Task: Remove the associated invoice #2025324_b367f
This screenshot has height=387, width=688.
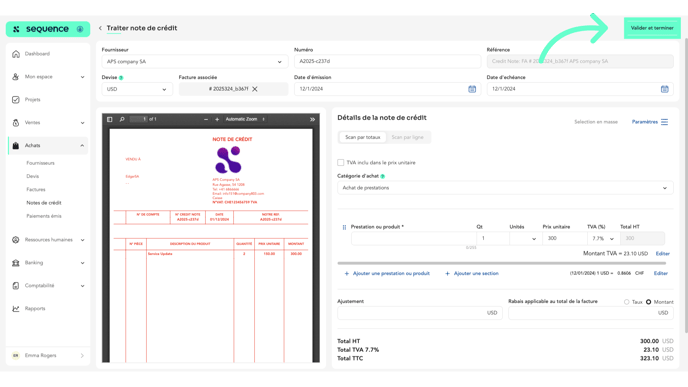Action: [x=254, y=89]
